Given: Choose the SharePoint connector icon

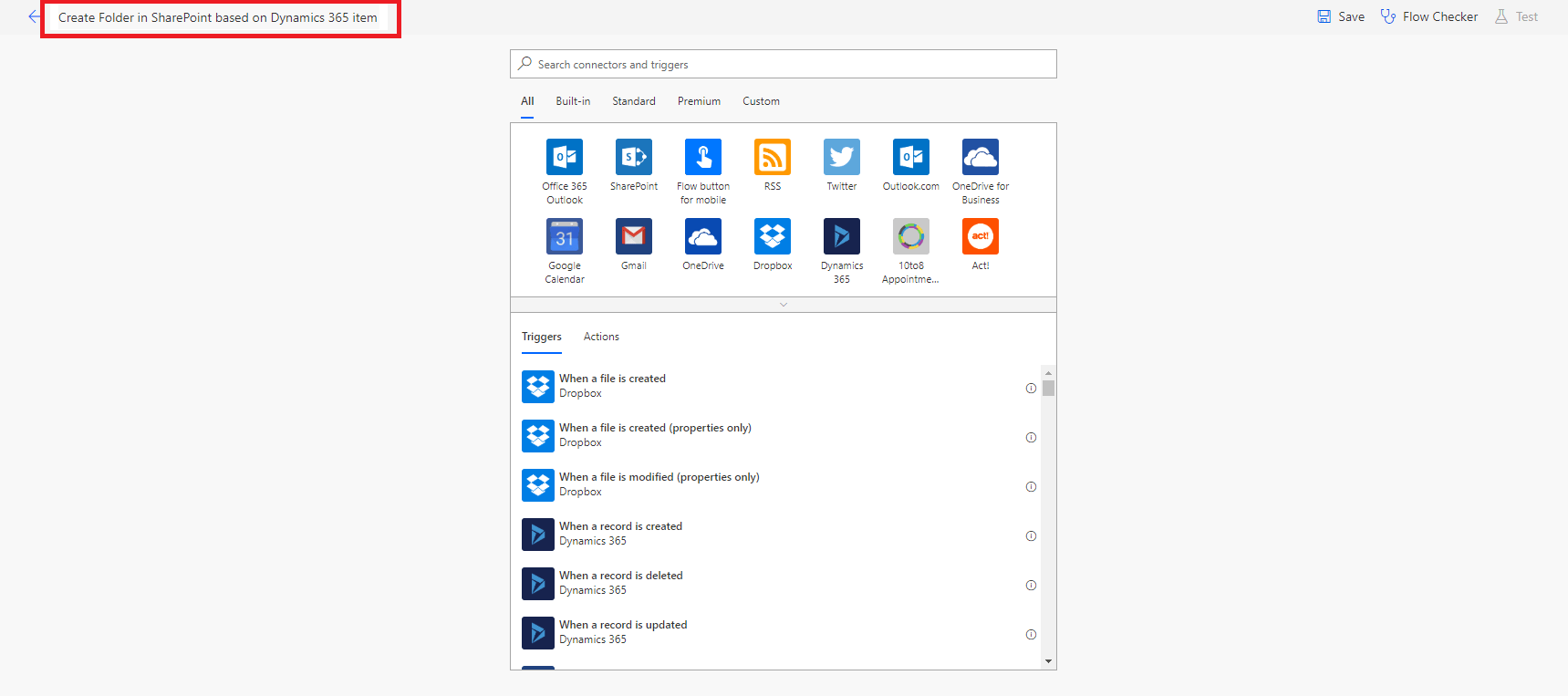Looking at the screenshot, I should coord(634,157).
